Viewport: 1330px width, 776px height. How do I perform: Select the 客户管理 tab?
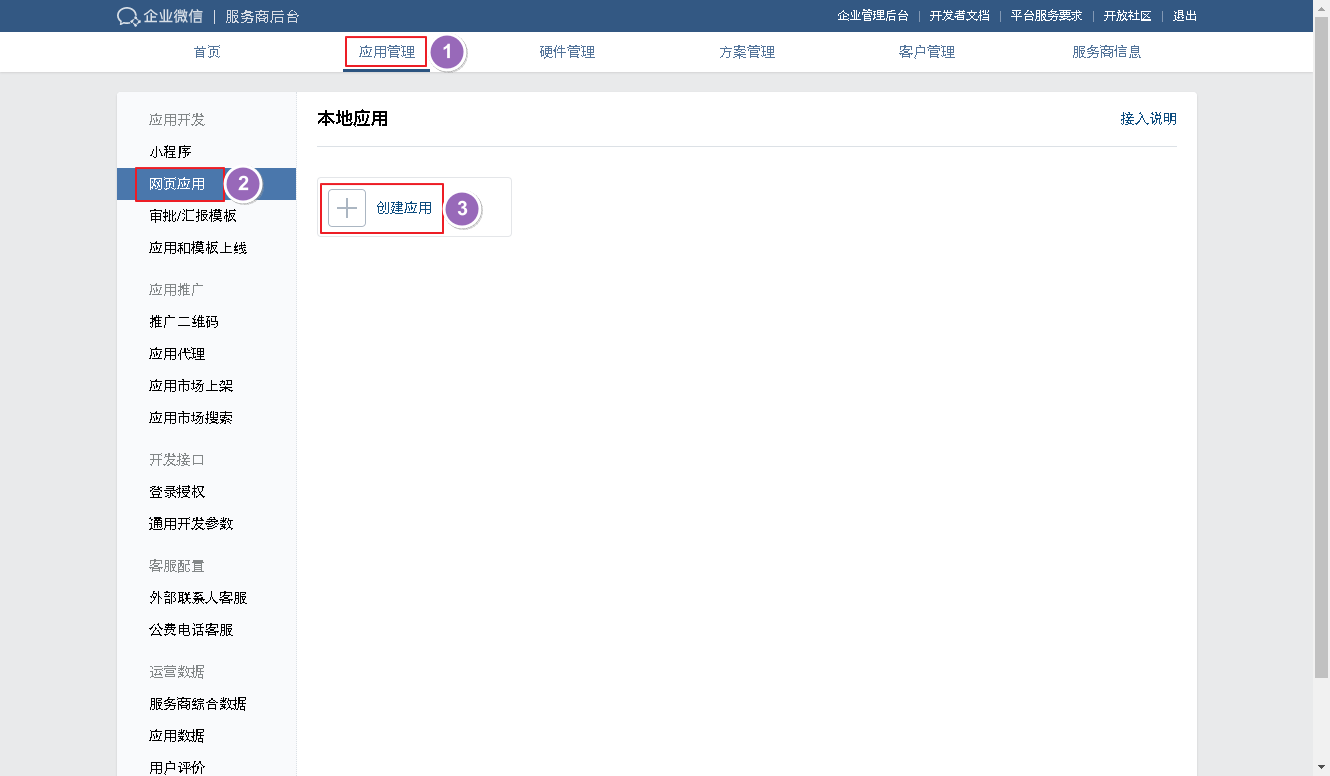[x=927, y=52]
